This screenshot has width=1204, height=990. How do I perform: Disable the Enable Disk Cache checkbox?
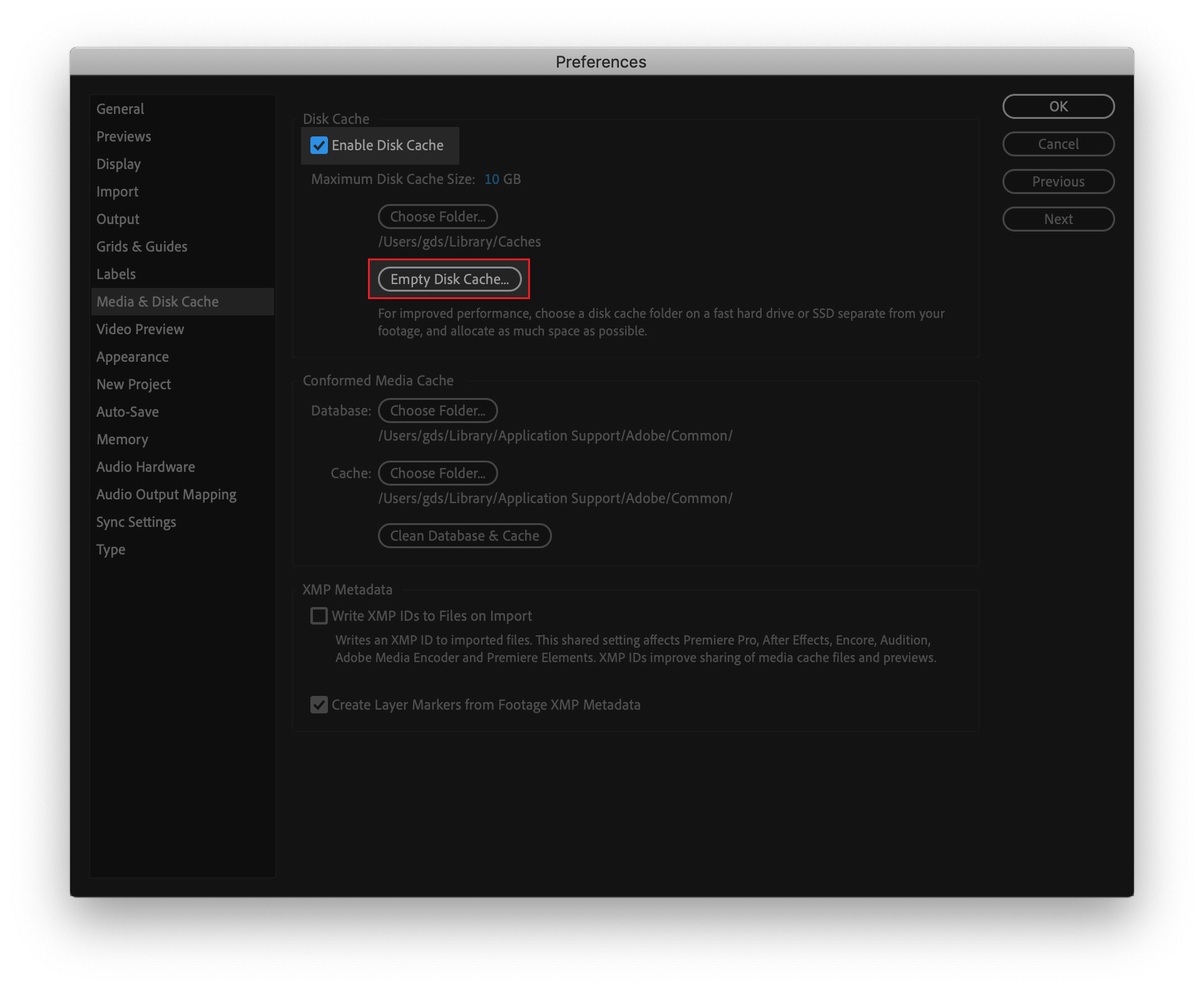[x=319, y=146]
